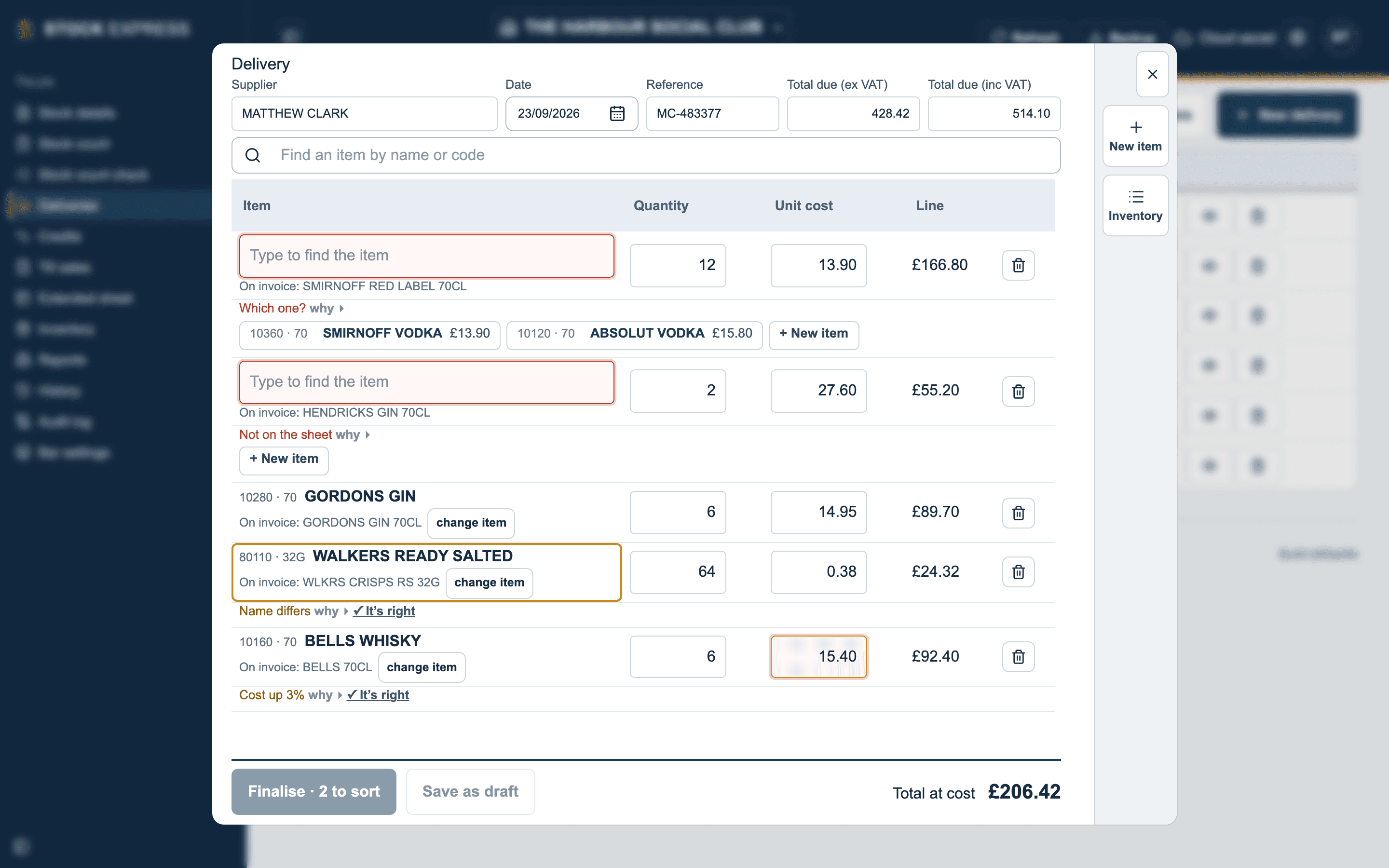Delete the Hendricks Gin line
Image resolution: width=1389 pixels, height=868 pixels.
[x=1018, y=391]
